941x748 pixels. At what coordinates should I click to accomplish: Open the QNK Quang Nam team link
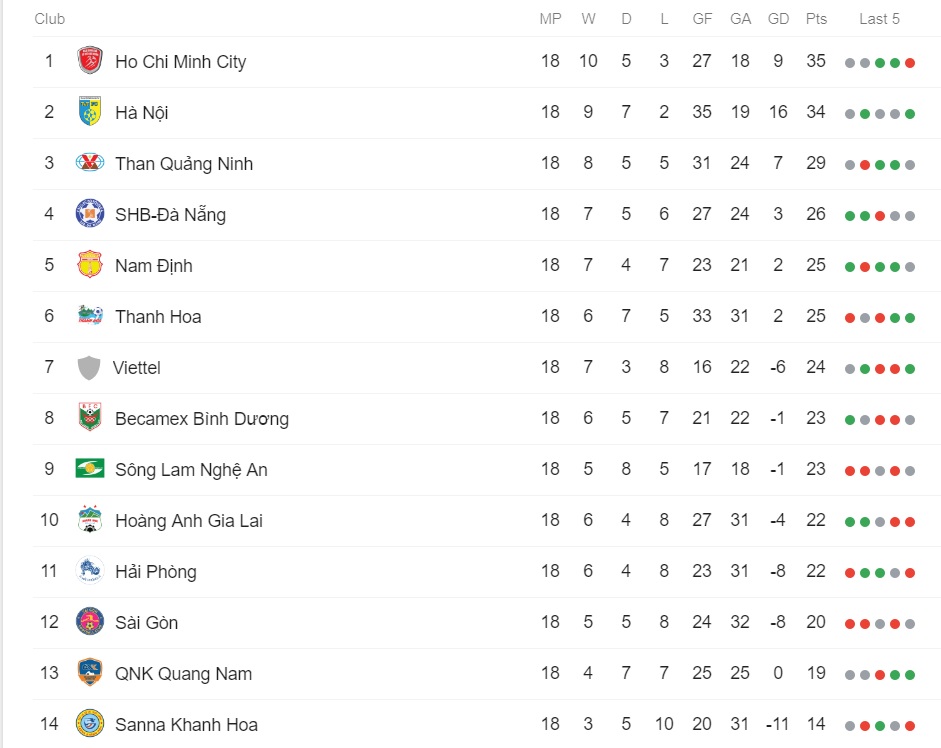pyautogui.click(x=183, y=674)
